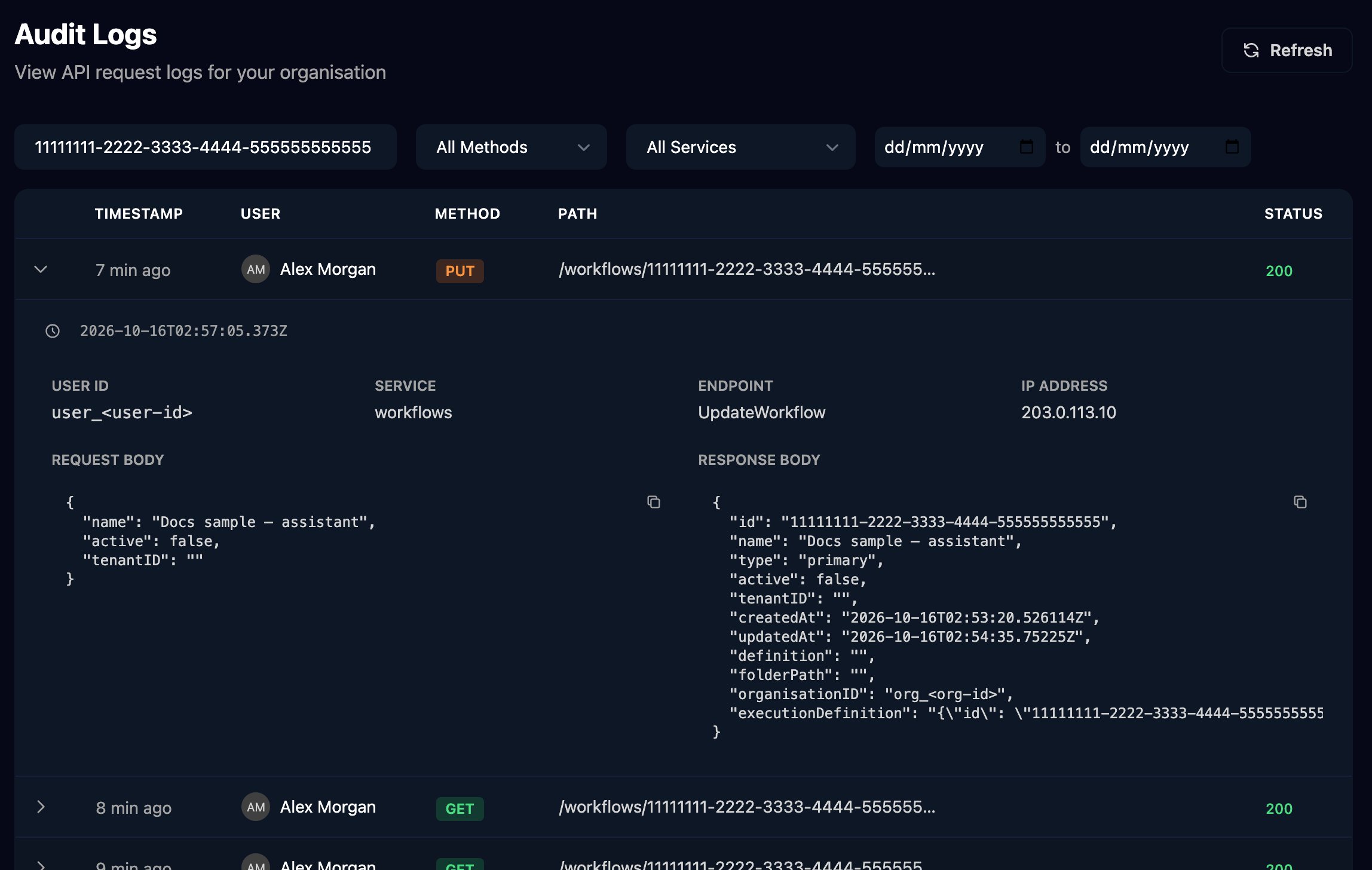Open the All Methods dropdown
The height and width of the screenshot is (870, 1372).
pyautogui.click(x=512, y=147)
